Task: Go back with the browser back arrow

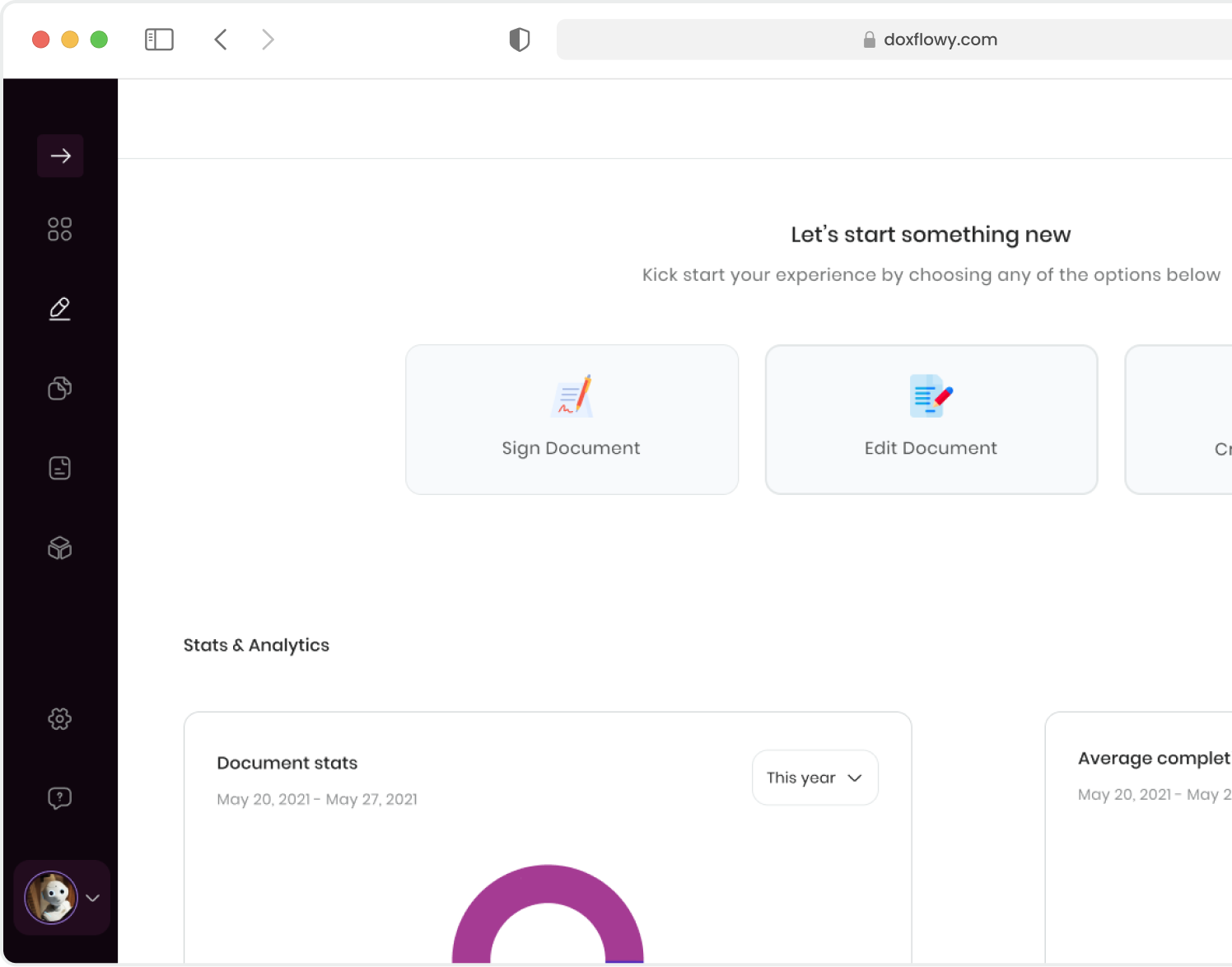Action: point(221,40)
